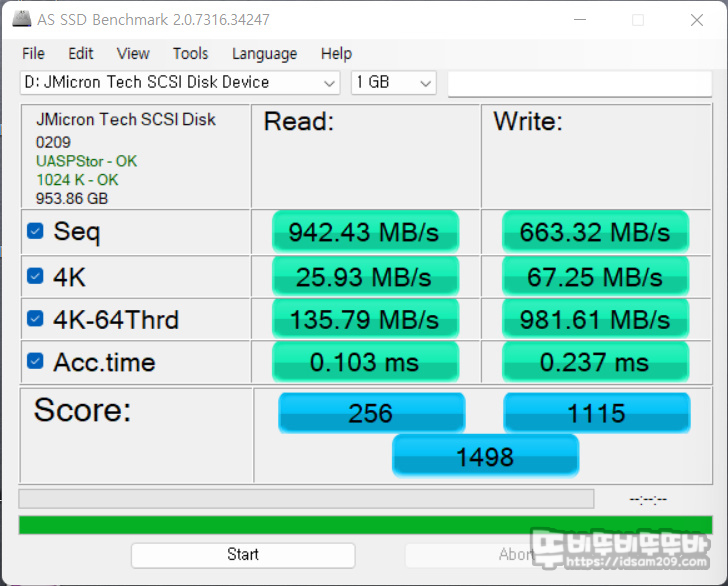The width and height of the screenshot is (728, 586).
Task: Open the Language menu
Action: point(264,53)
